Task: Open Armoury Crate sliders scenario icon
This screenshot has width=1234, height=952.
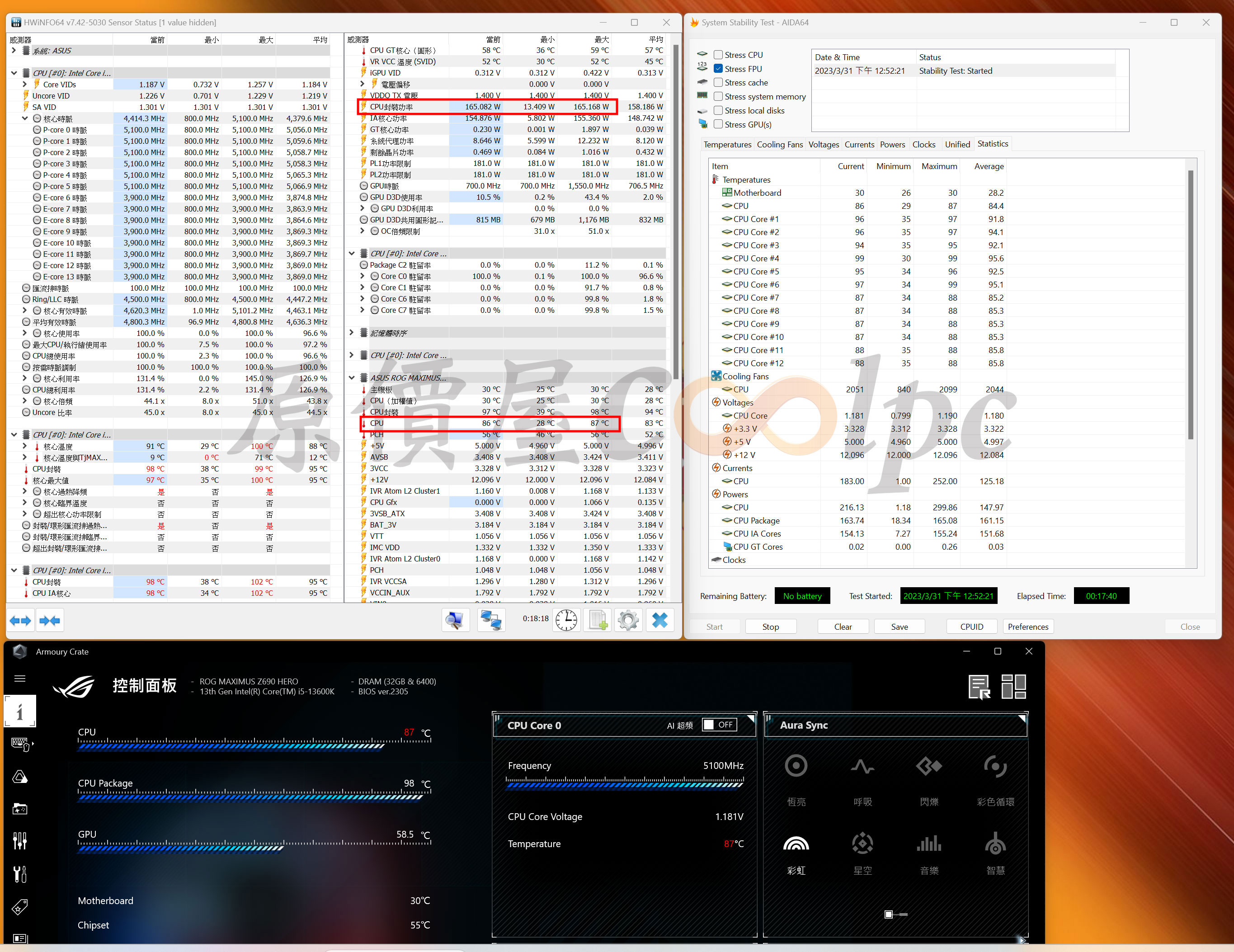Action: pos(20,841)
